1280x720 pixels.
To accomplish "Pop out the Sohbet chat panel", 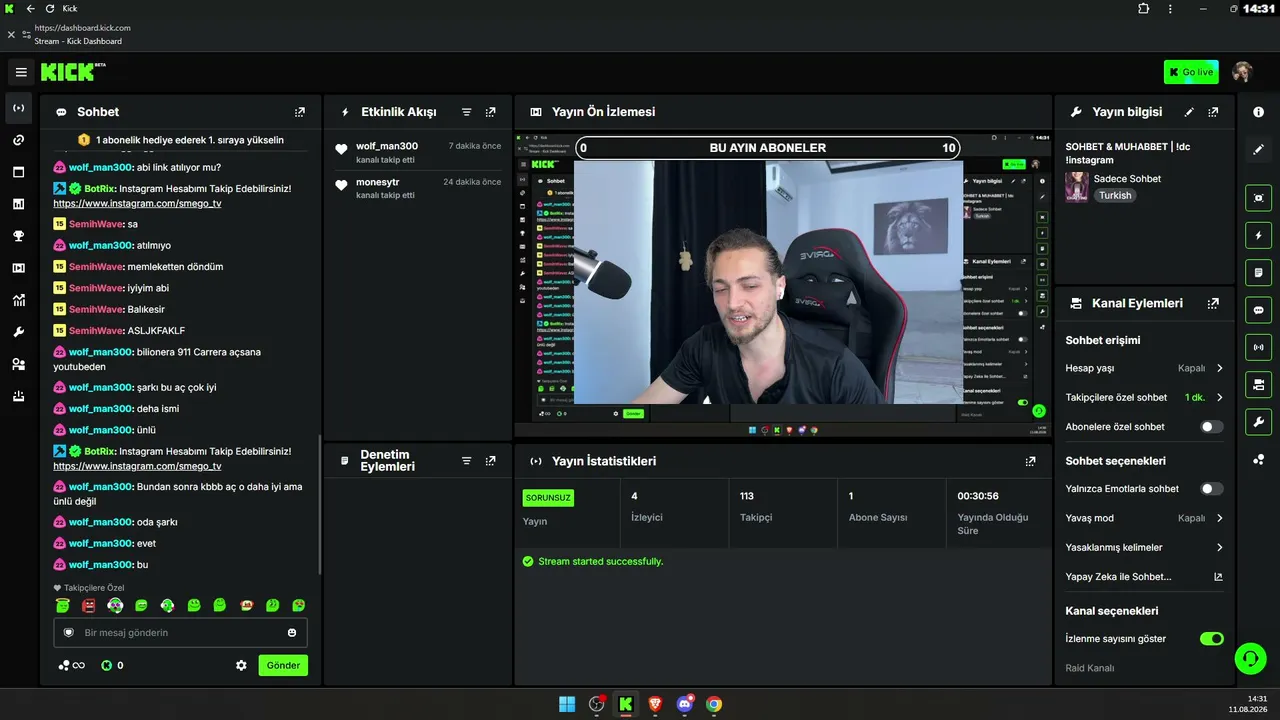I will click(x=300, y=112).
